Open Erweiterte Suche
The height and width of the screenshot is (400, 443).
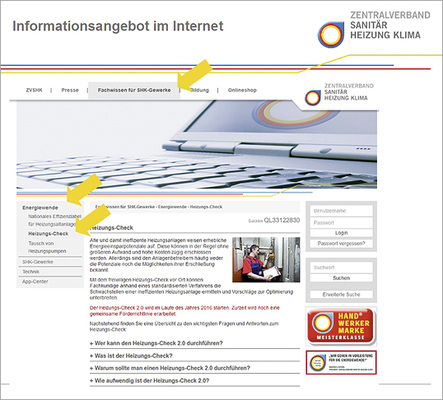point(341,294)
